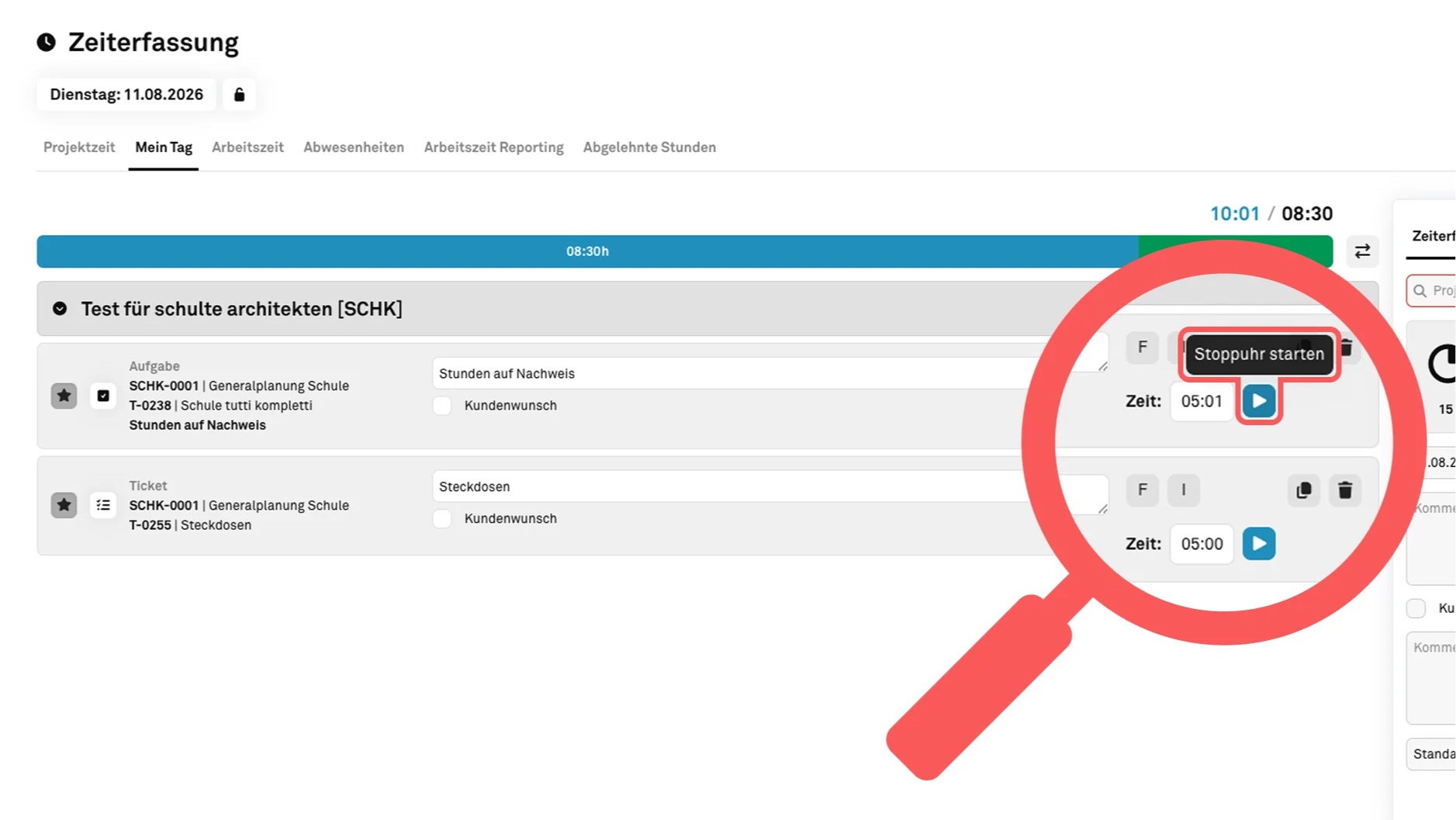Screen dimensions: 1456x820
Task: Click the project search field in side panel
Action: pos(1432,291)
